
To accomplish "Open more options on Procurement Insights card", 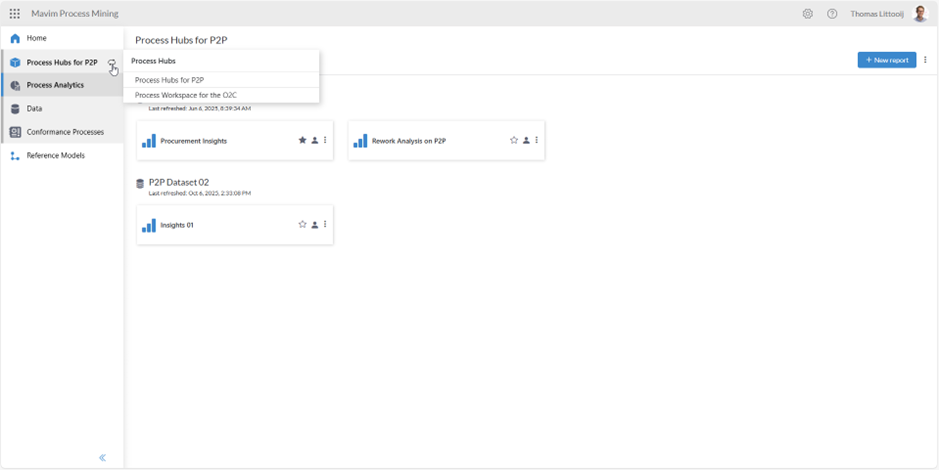I will coord(325,141).
